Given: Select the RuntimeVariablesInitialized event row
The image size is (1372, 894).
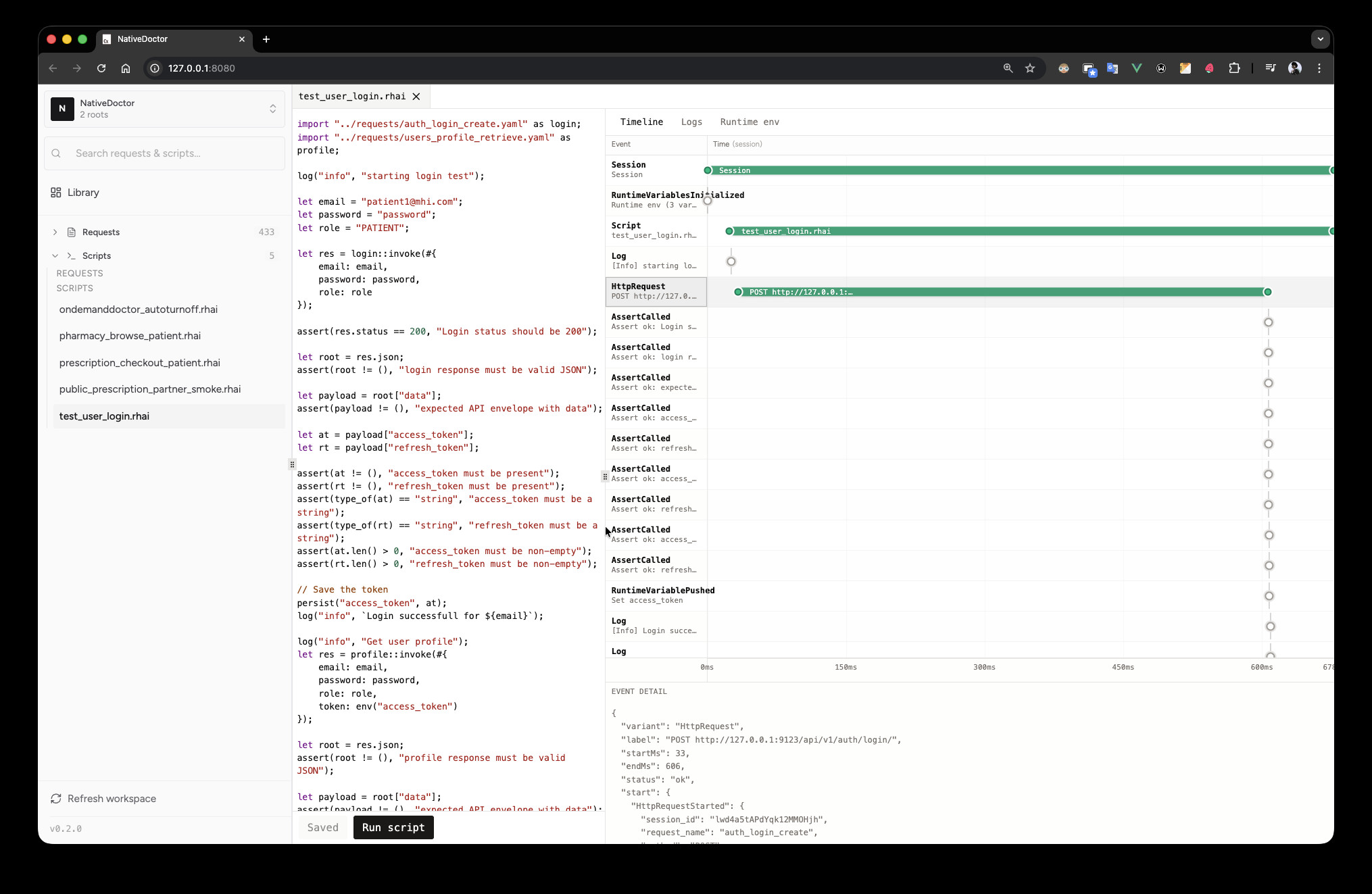Looking at the screenshot, I should [656, 200].
